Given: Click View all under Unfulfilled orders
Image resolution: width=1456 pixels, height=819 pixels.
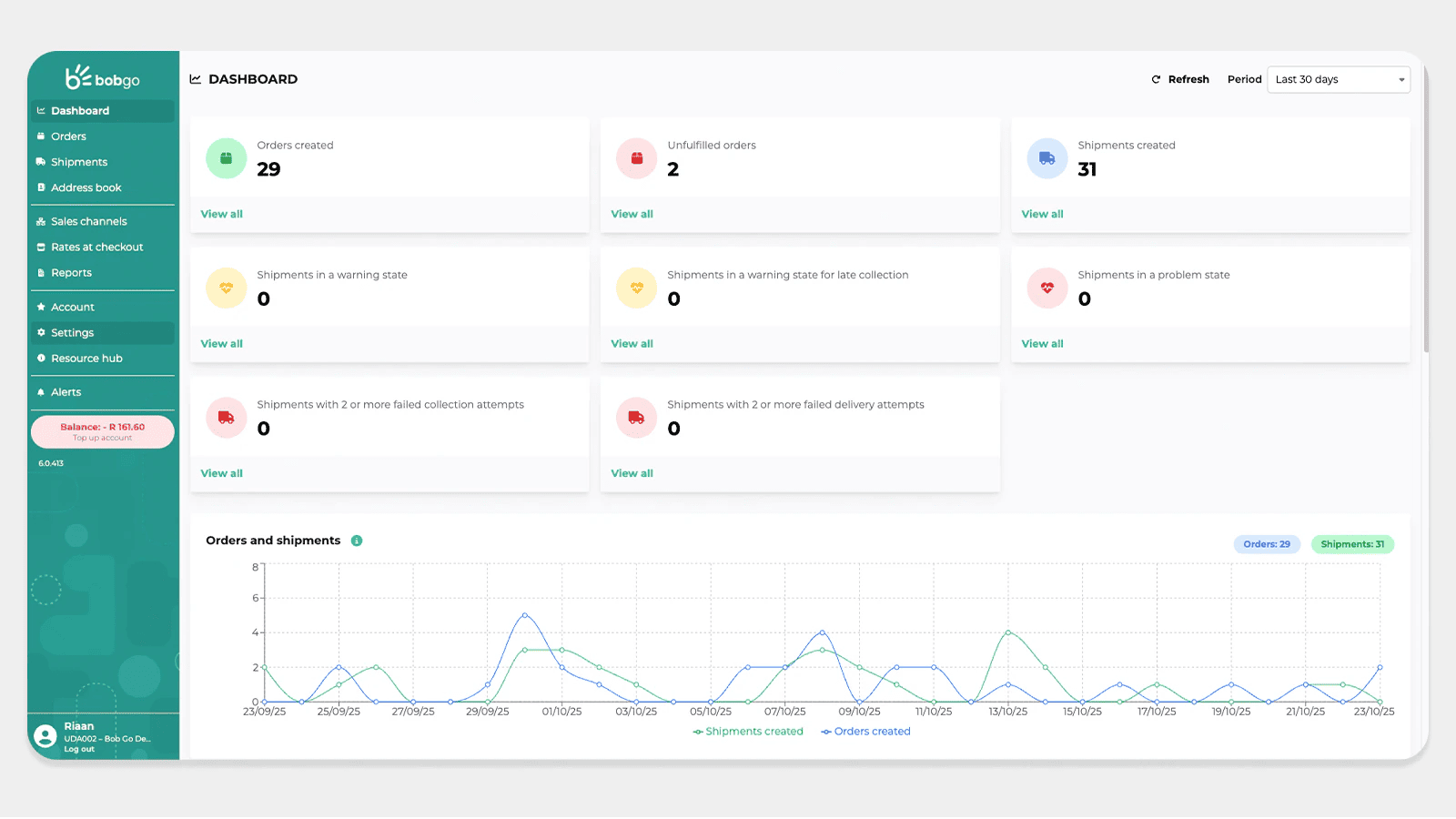Looking at the screenshot, I should point(632,215).
